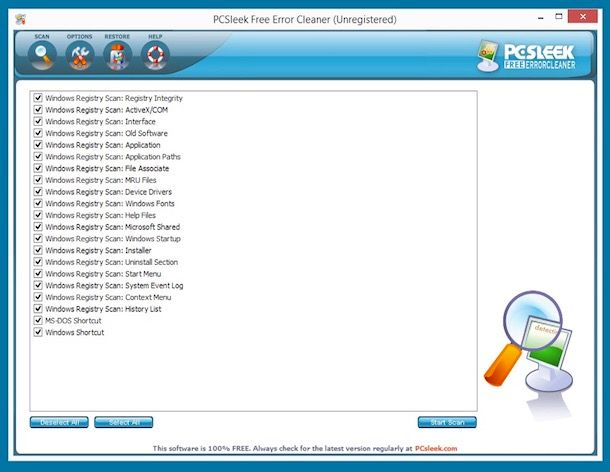
Task: Open the Restore icon
Action: click(117, 56)
